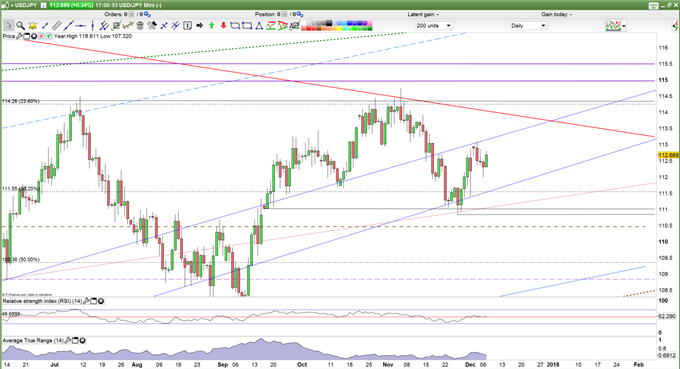The height and width of the screenshot is (369, 680).
Task: Select the arrow cursor tool
Action: coord(8,26)
